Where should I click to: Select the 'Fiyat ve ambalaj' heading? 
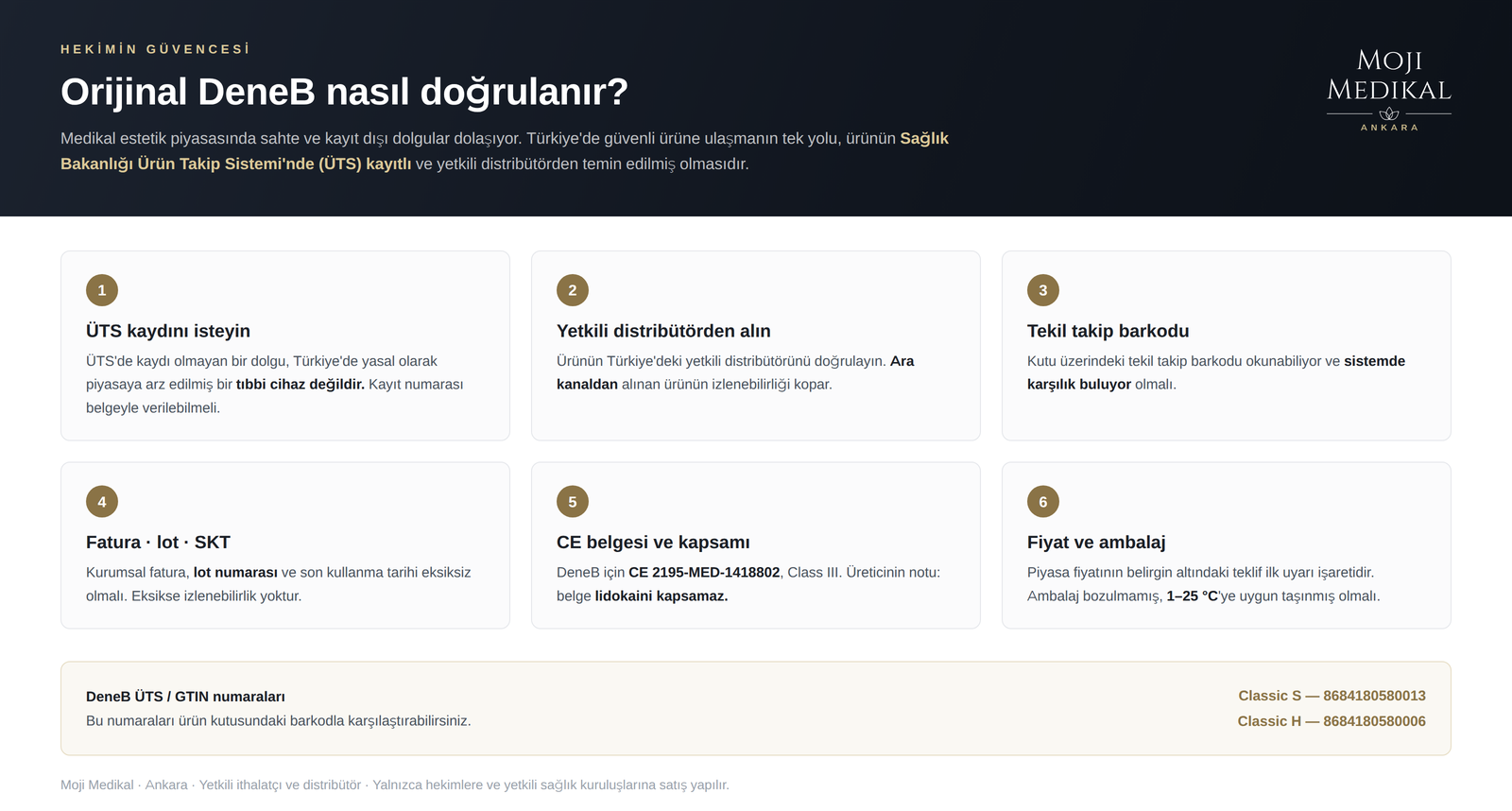(1096, 543)
